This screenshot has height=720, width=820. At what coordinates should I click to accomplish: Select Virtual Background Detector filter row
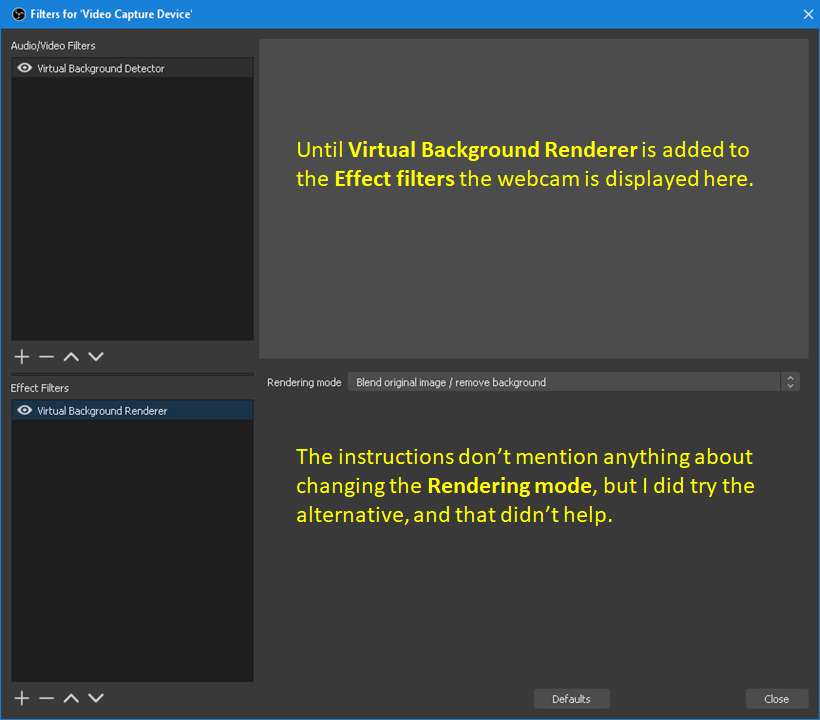133,68
